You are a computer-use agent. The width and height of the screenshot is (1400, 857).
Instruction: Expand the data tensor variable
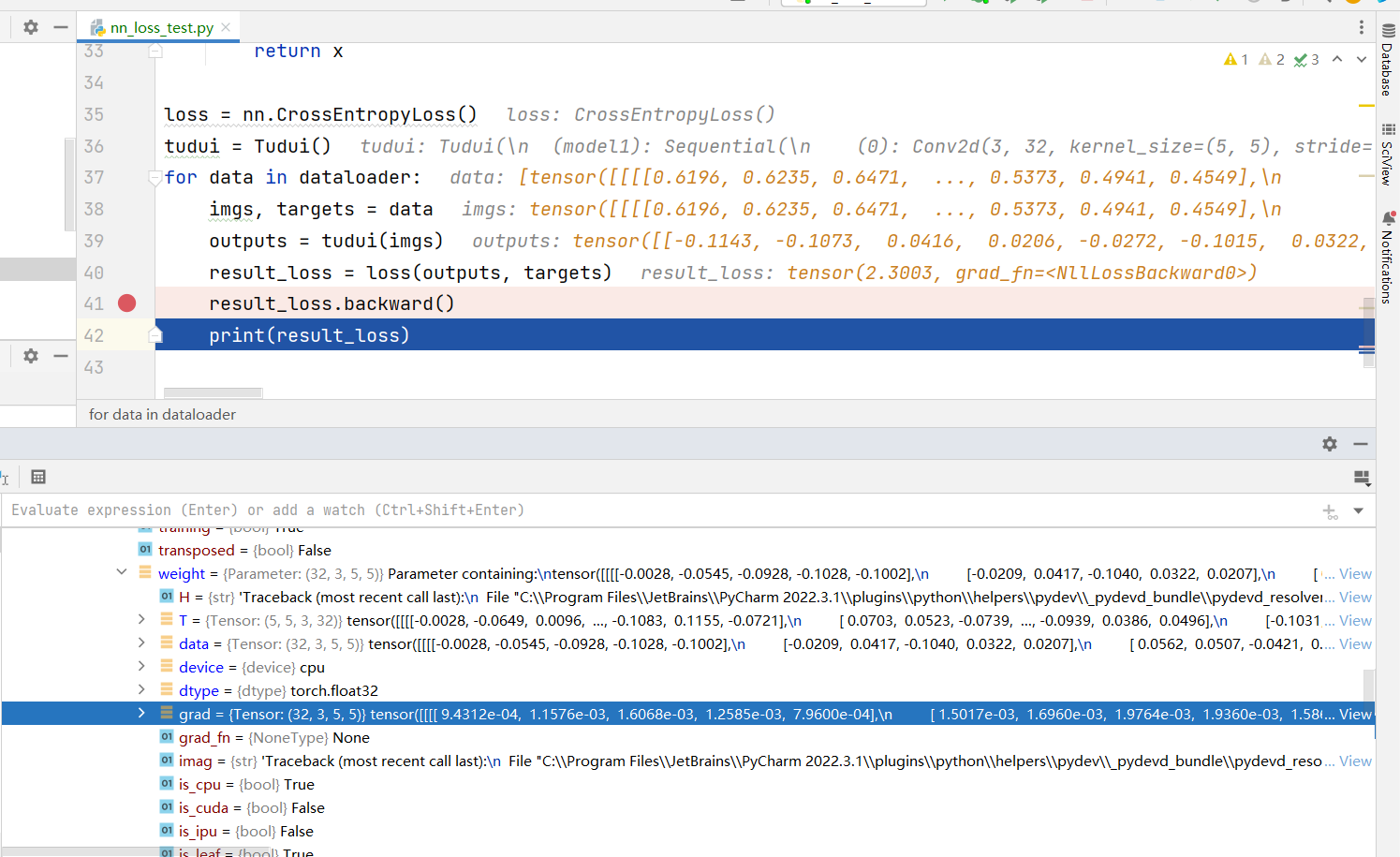tap(141, 643)
